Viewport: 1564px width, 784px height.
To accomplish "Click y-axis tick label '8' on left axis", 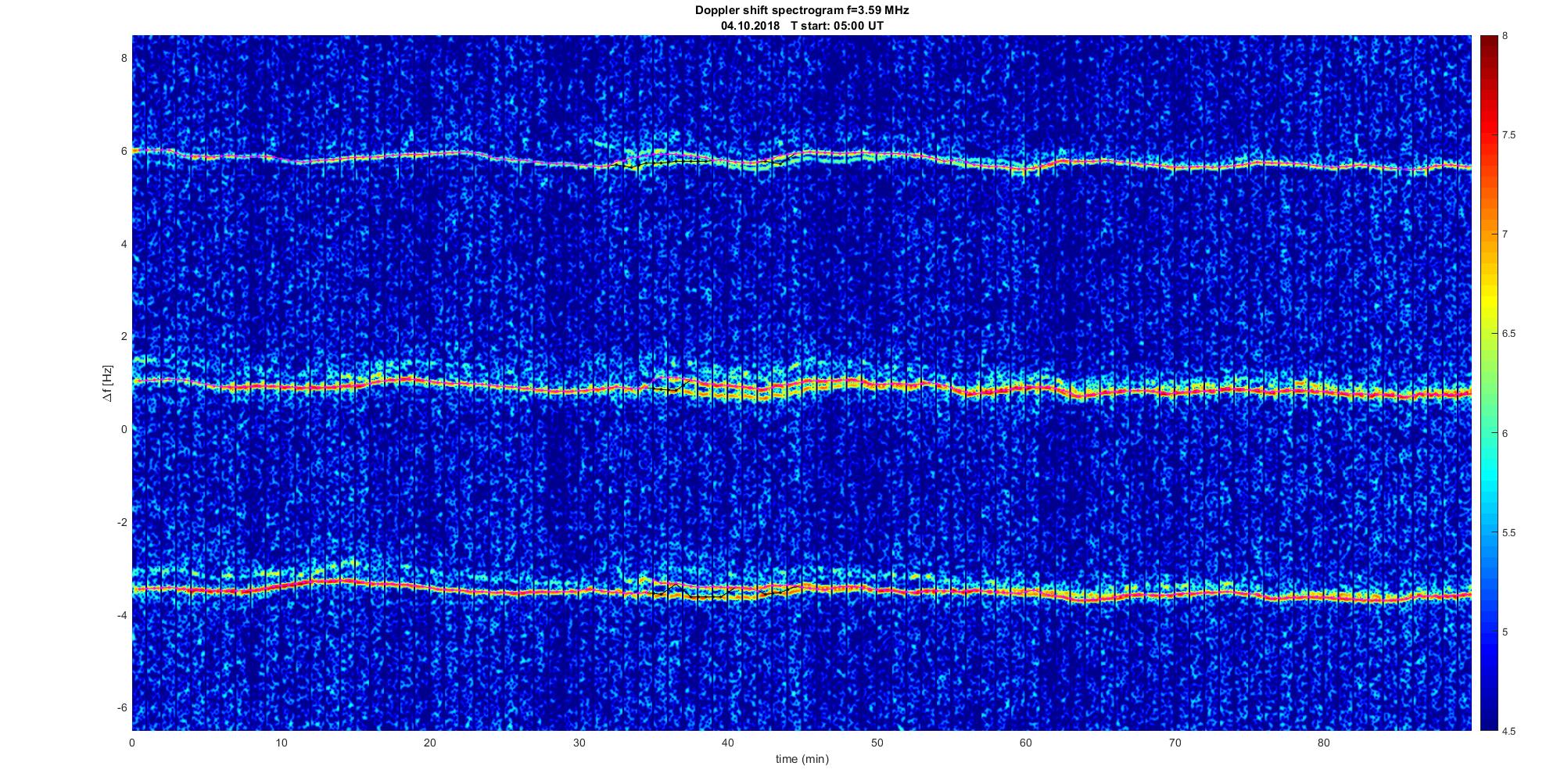I will [124, 58].
